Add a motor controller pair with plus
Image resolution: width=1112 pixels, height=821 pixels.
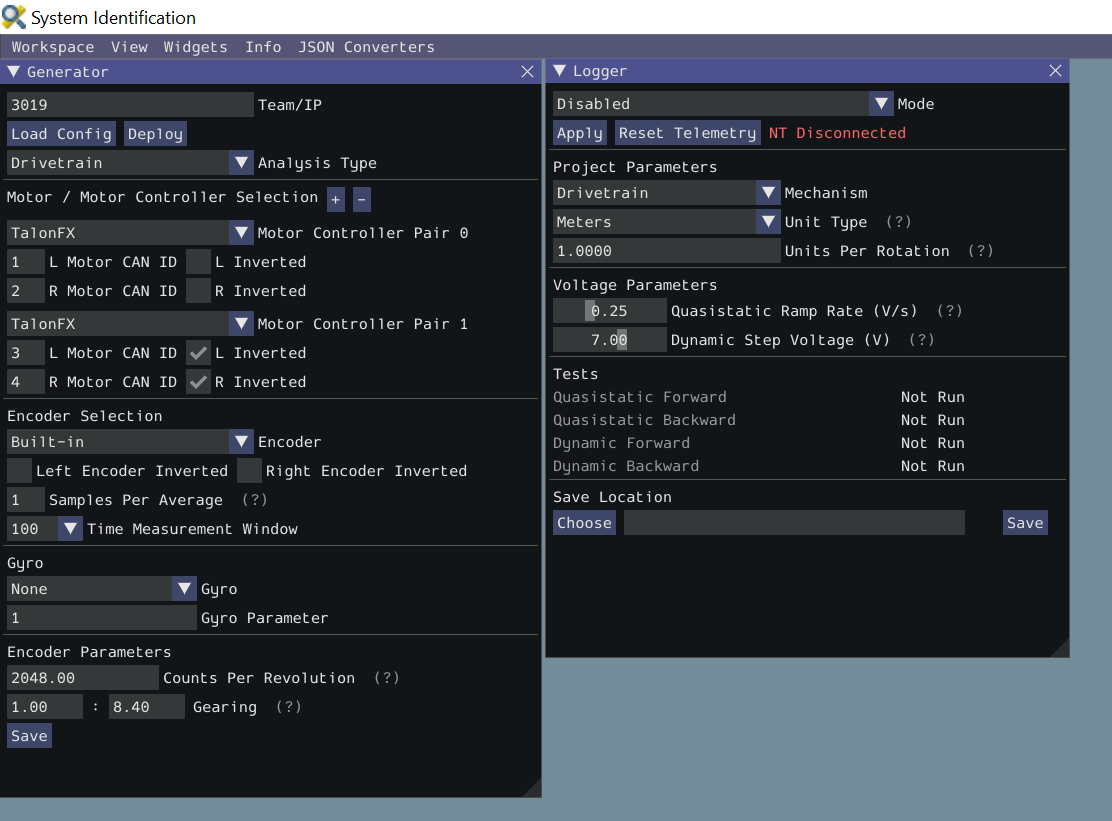pos(335,199)
